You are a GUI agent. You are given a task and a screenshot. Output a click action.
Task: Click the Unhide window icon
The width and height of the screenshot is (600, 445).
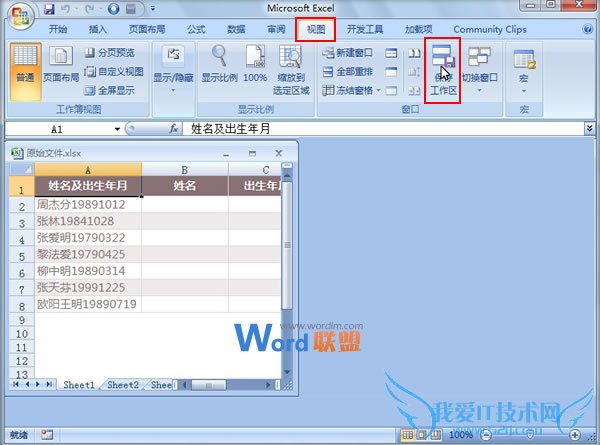[391, 91]
